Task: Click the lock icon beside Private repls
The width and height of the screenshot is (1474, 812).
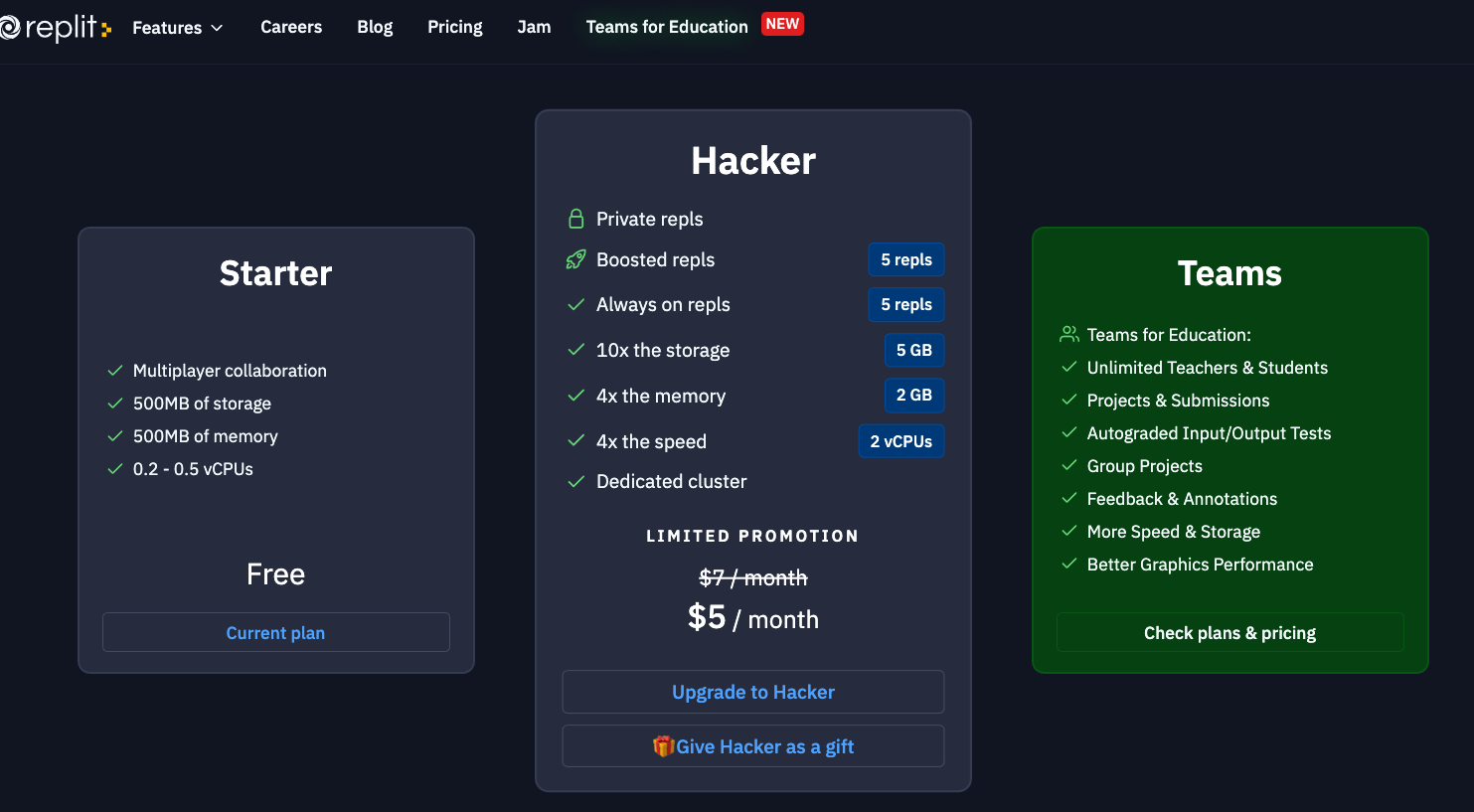Action: coord(575,219)
